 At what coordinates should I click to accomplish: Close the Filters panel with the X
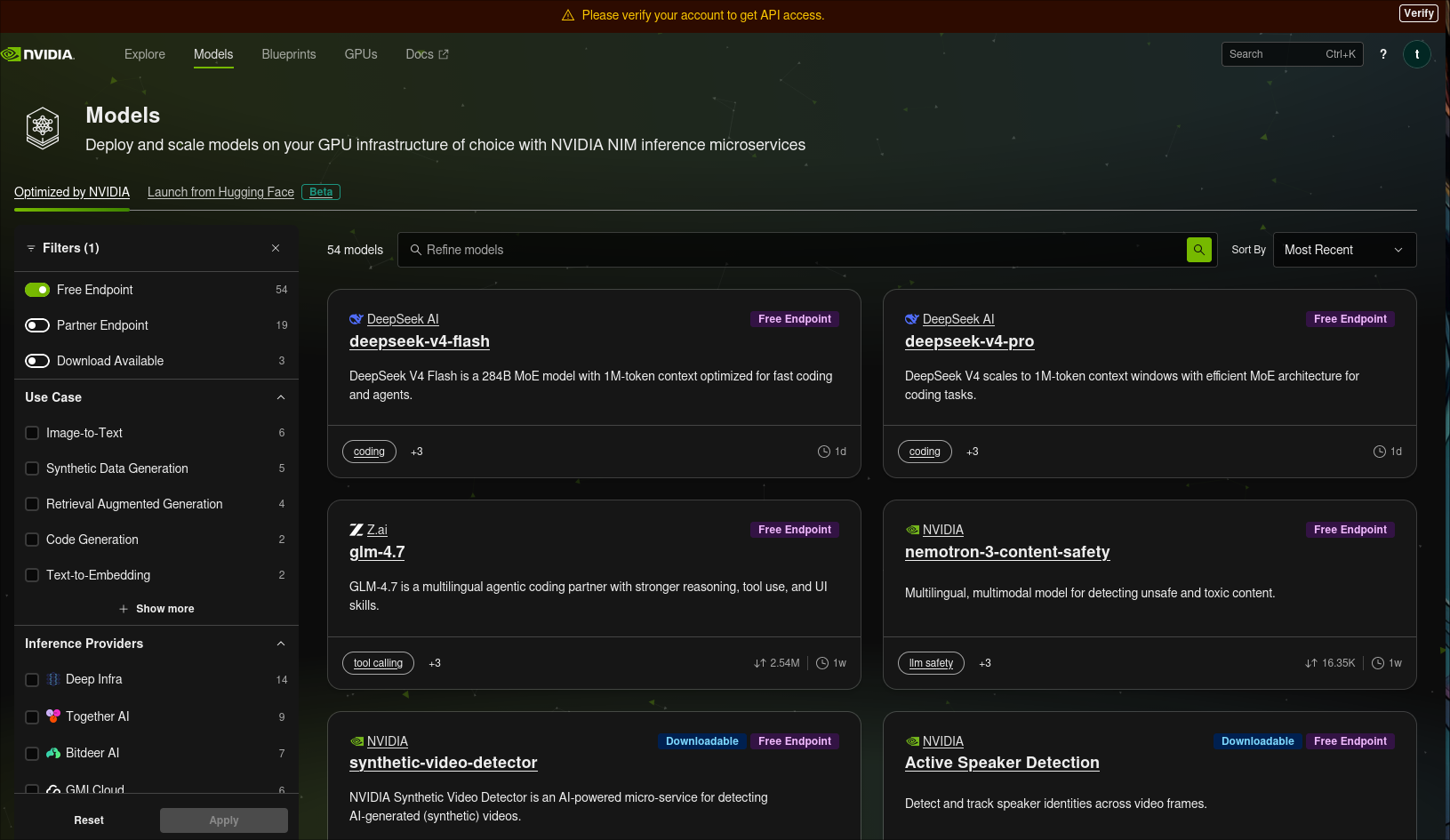(276, 248)
